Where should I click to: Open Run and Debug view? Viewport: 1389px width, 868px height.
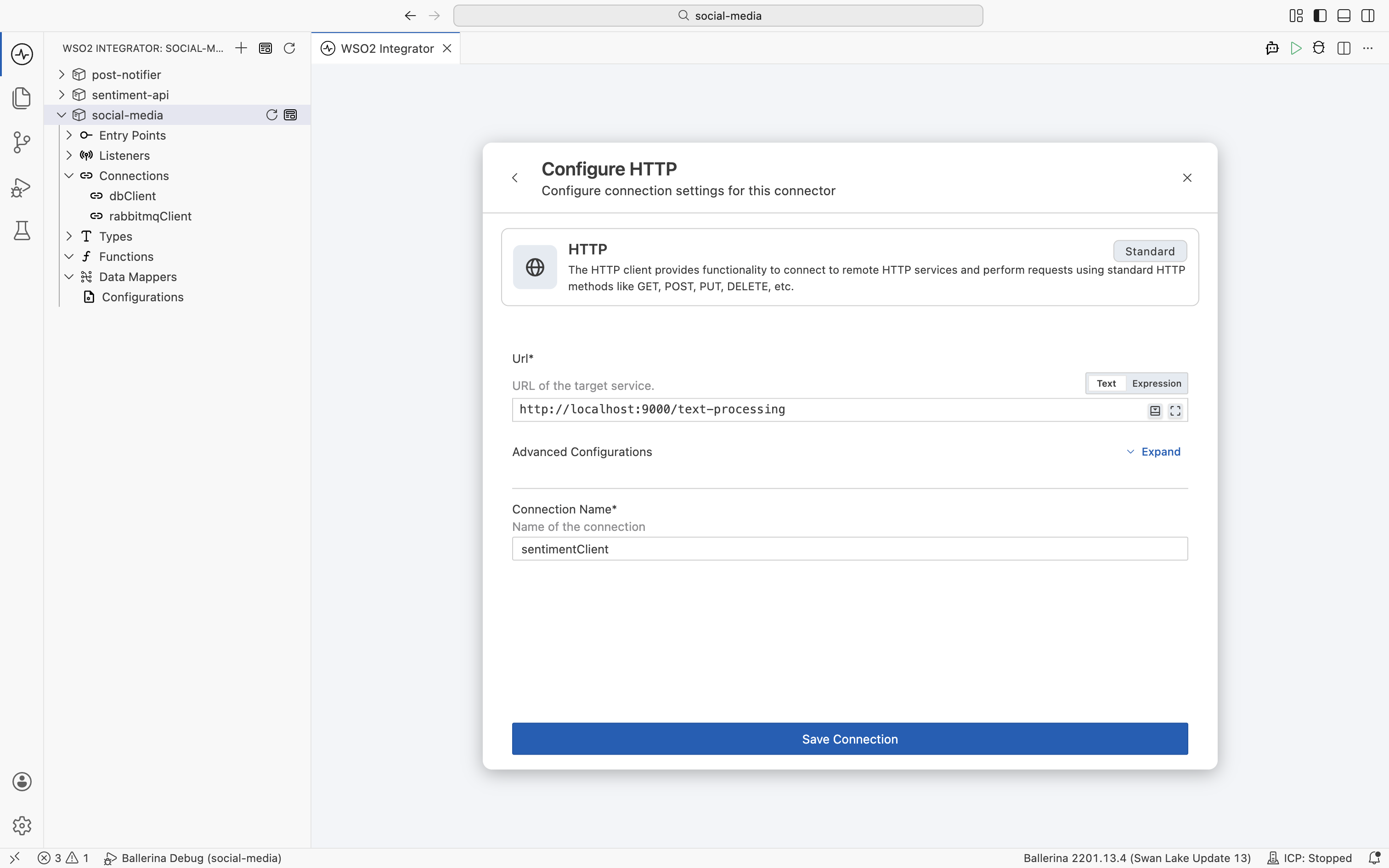(x=22, y=187)
